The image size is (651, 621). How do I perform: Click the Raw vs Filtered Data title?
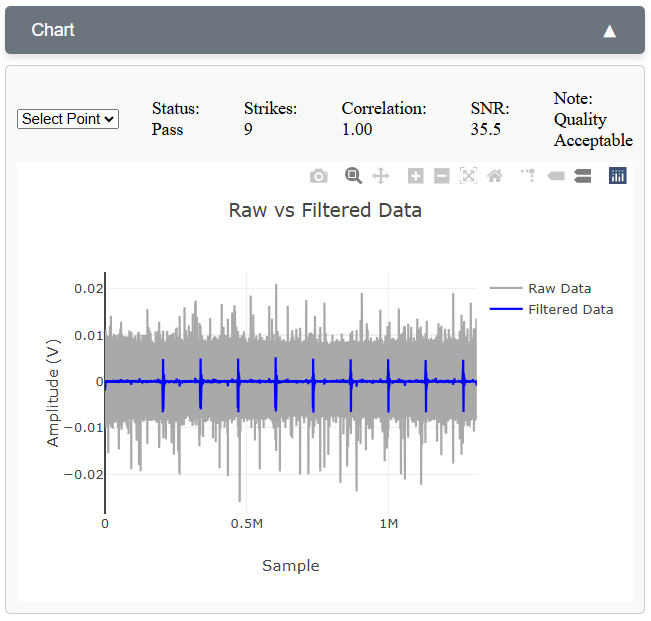pyautogui.click(x=325, y=210)
